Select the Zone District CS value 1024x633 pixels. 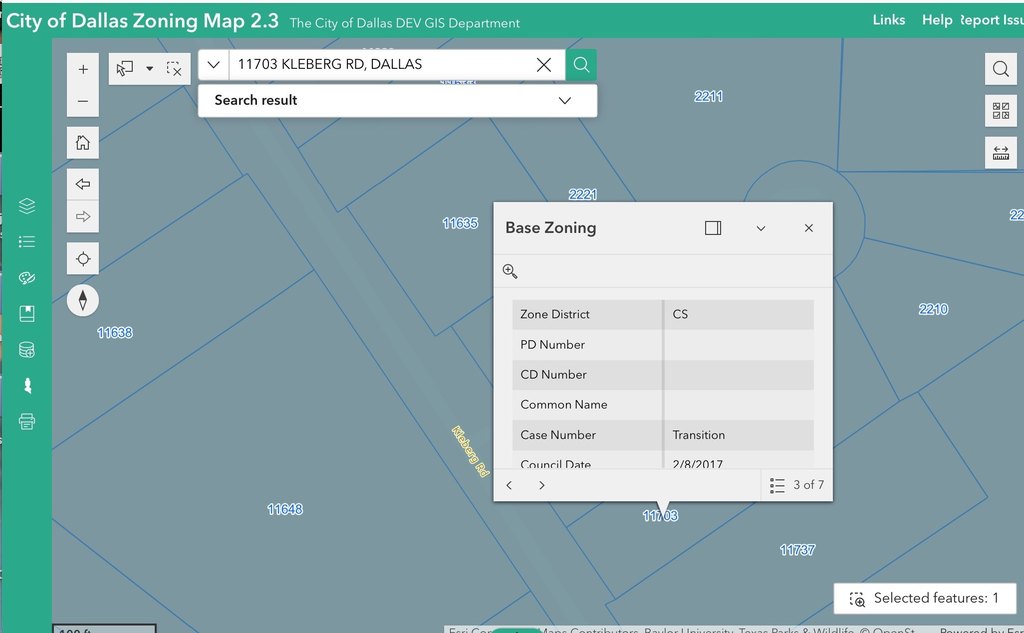(x=680, y=314)
